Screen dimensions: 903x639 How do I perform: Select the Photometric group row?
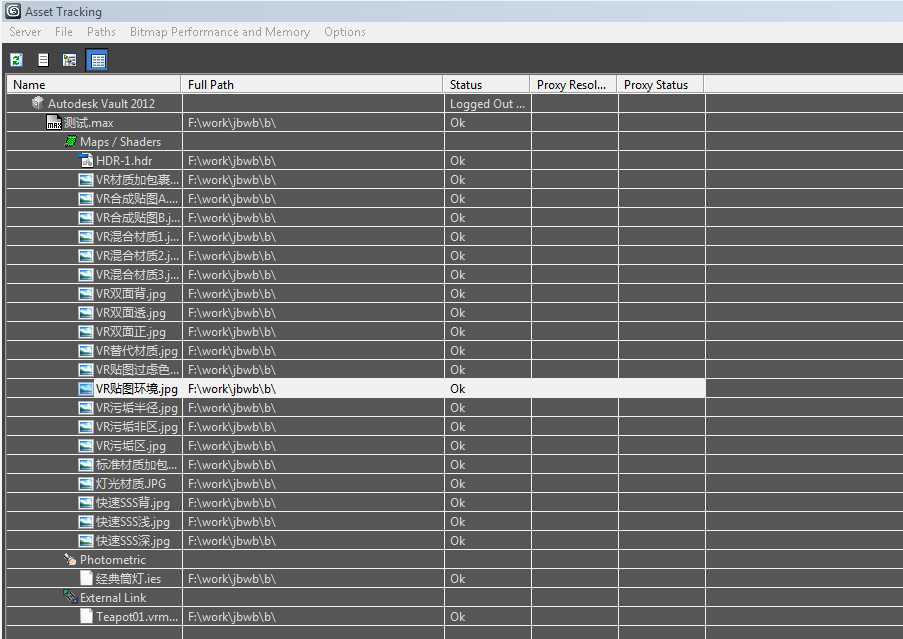356,560
